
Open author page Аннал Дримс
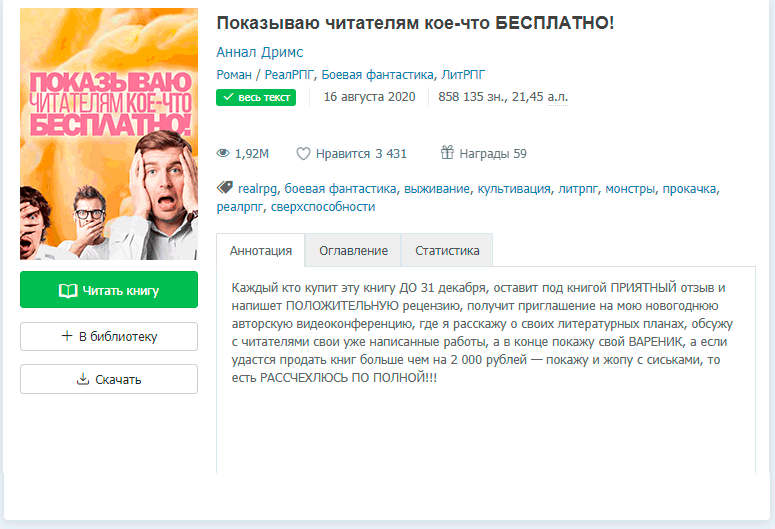point(259,52)
